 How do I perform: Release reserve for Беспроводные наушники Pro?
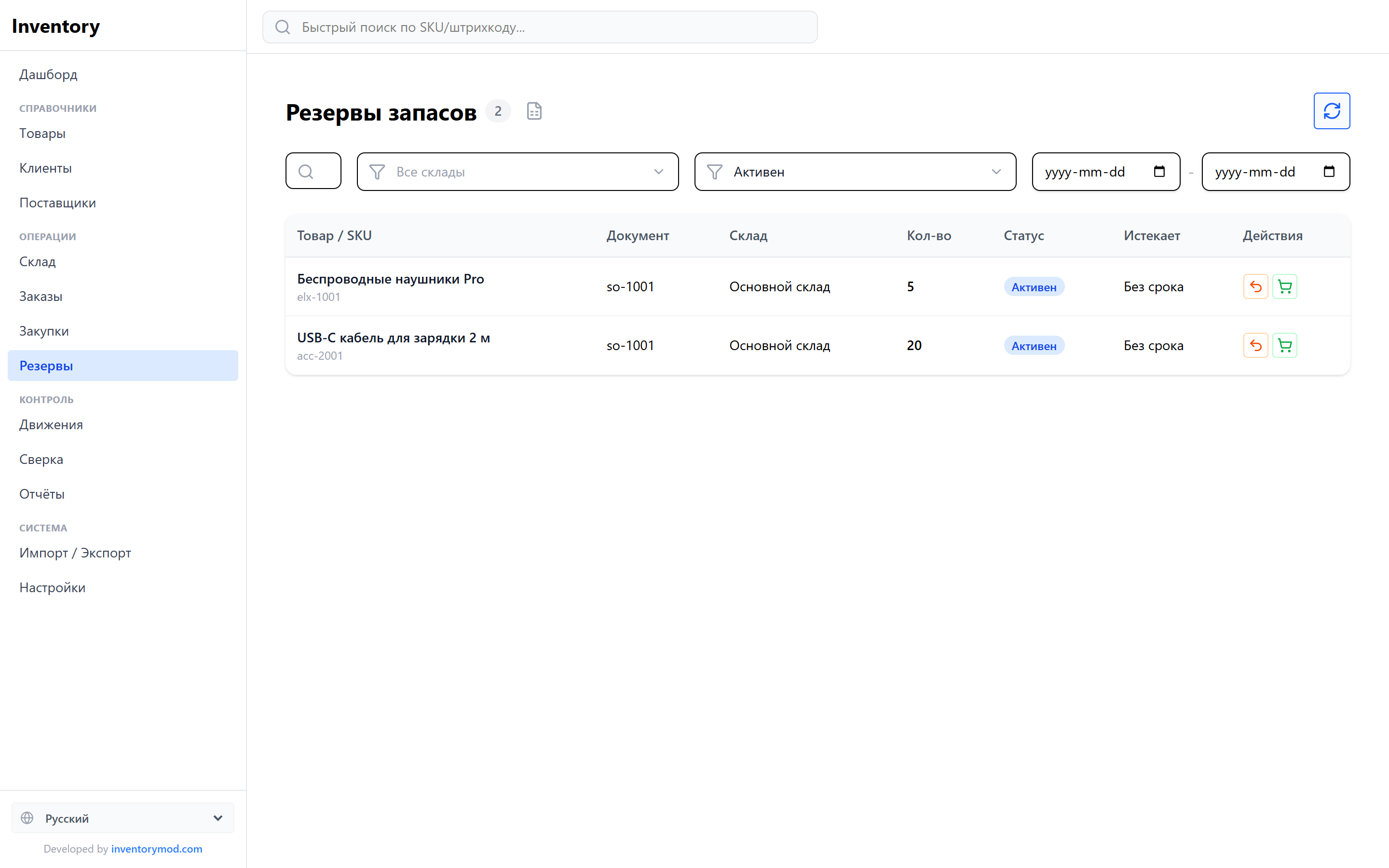coord(1255,286)
